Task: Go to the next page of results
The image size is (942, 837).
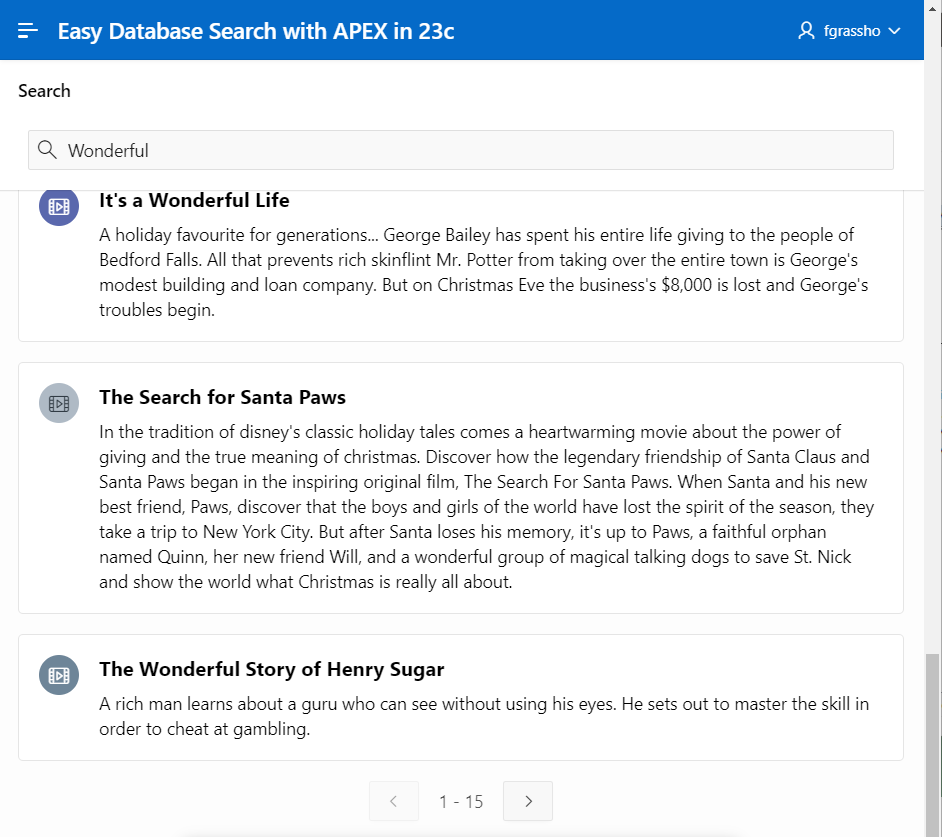Action: click(x=528, y=801)
